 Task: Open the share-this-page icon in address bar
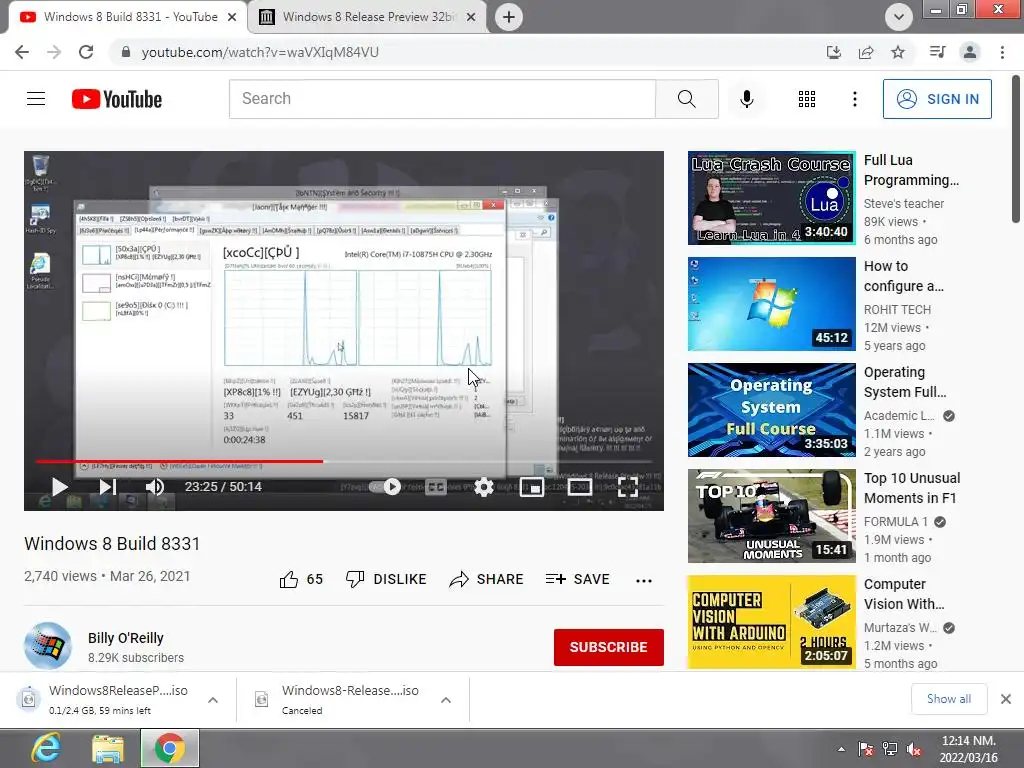coord(866,52)
